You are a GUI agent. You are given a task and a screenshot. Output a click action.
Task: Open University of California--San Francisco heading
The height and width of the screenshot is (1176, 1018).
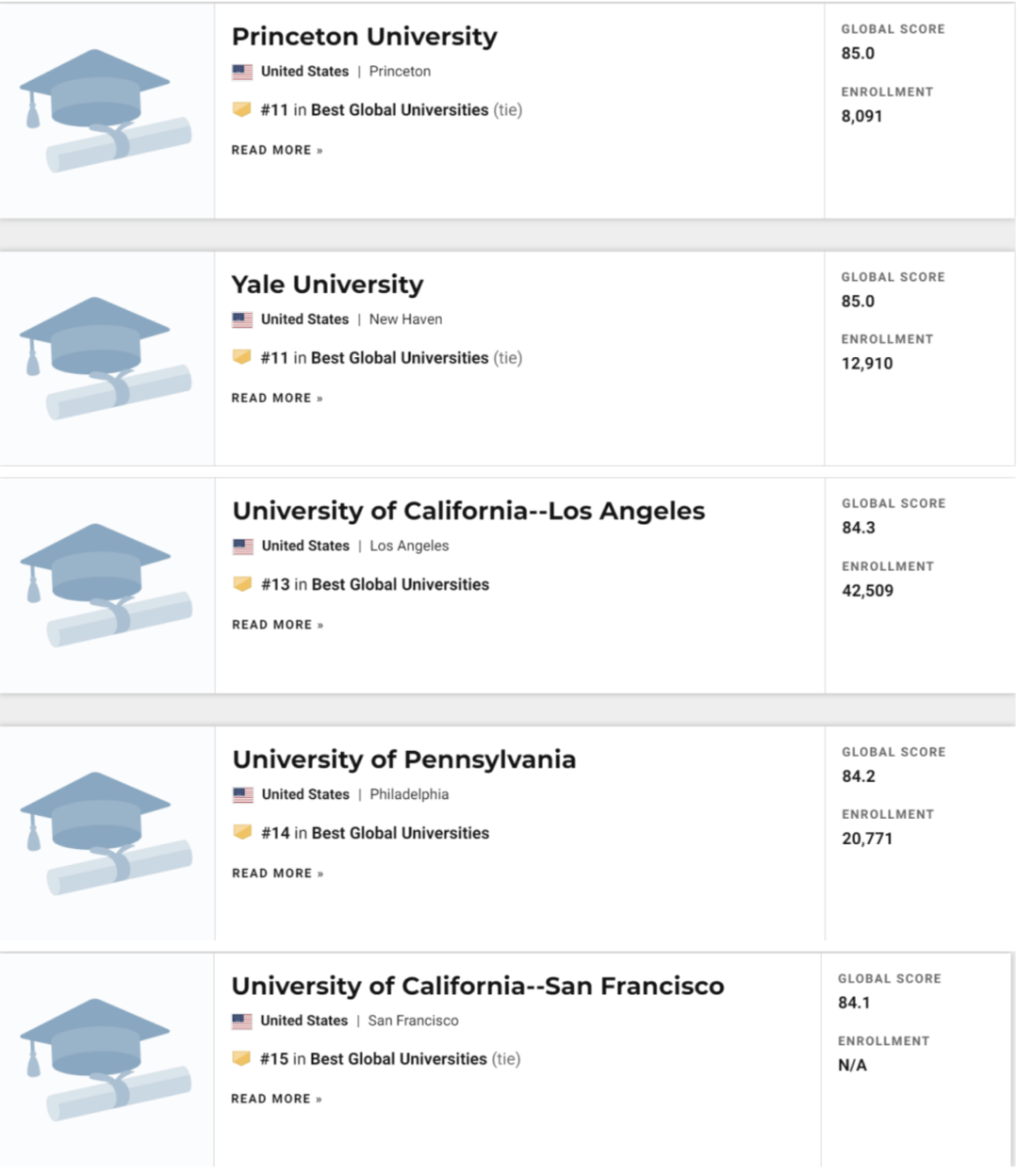tap(478, 986)
